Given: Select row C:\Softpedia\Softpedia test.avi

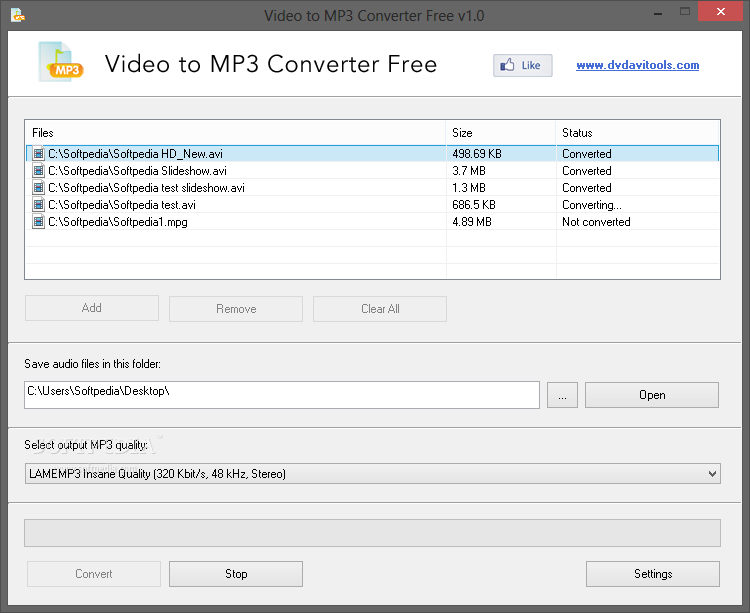Looking at the screenshot, I should (x=372, y=205).
